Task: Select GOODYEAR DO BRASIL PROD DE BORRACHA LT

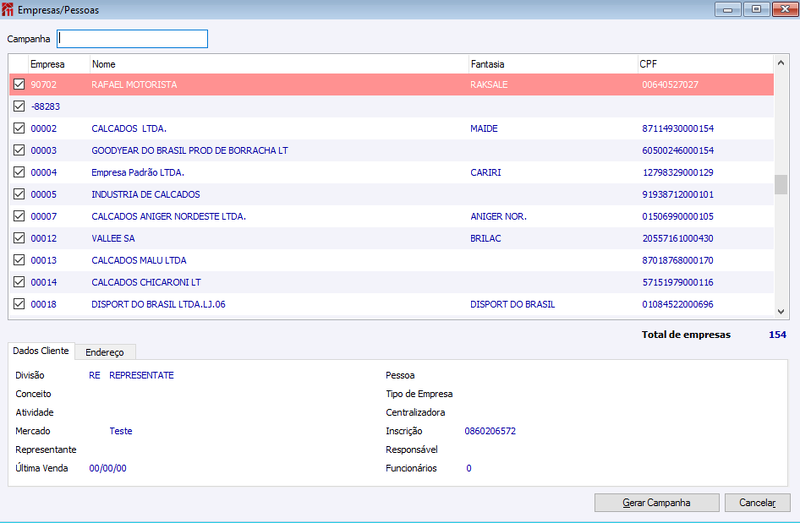Action: tap(189, 151)
